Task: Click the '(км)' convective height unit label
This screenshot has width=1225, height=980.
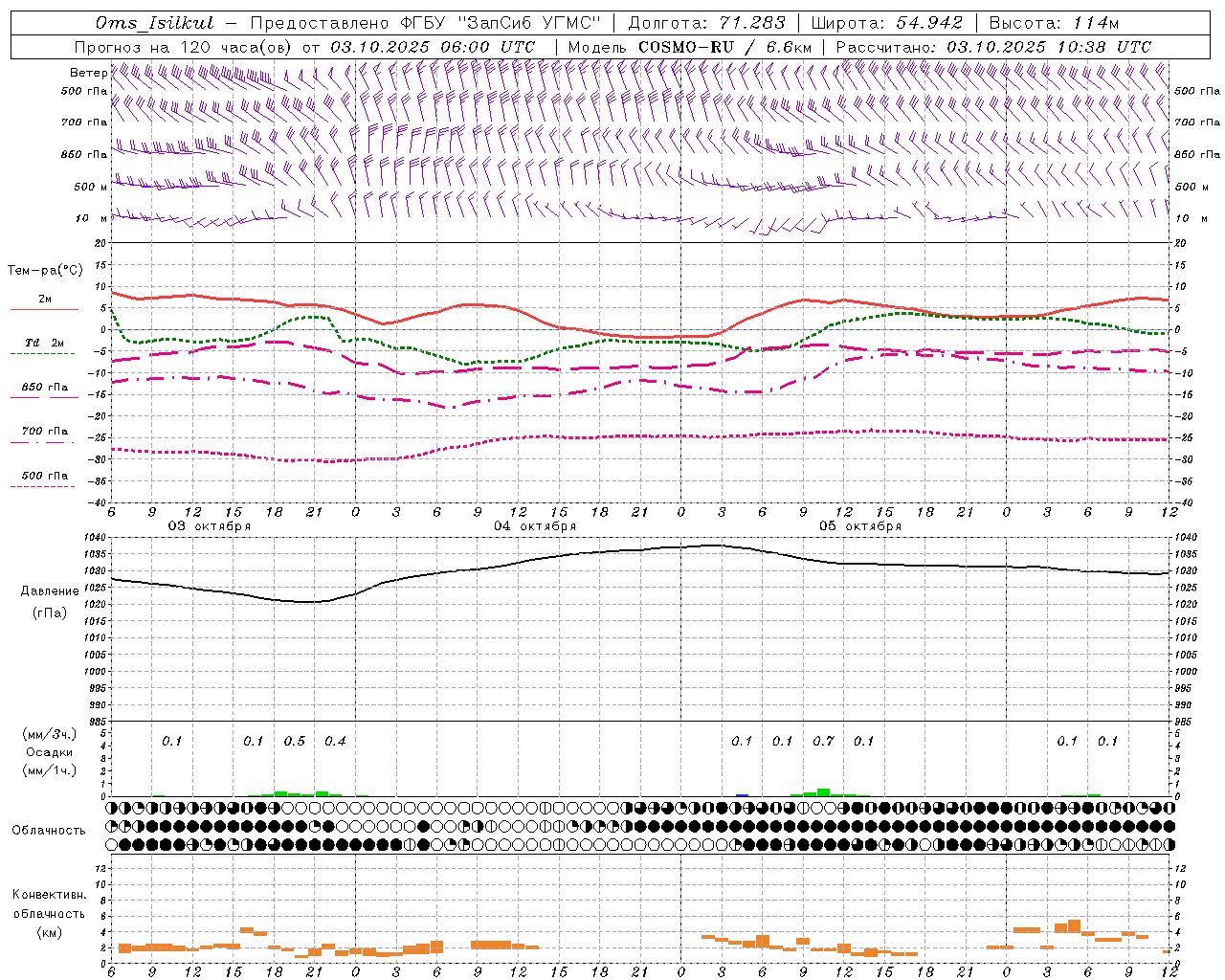Action: tap(49, 932)
